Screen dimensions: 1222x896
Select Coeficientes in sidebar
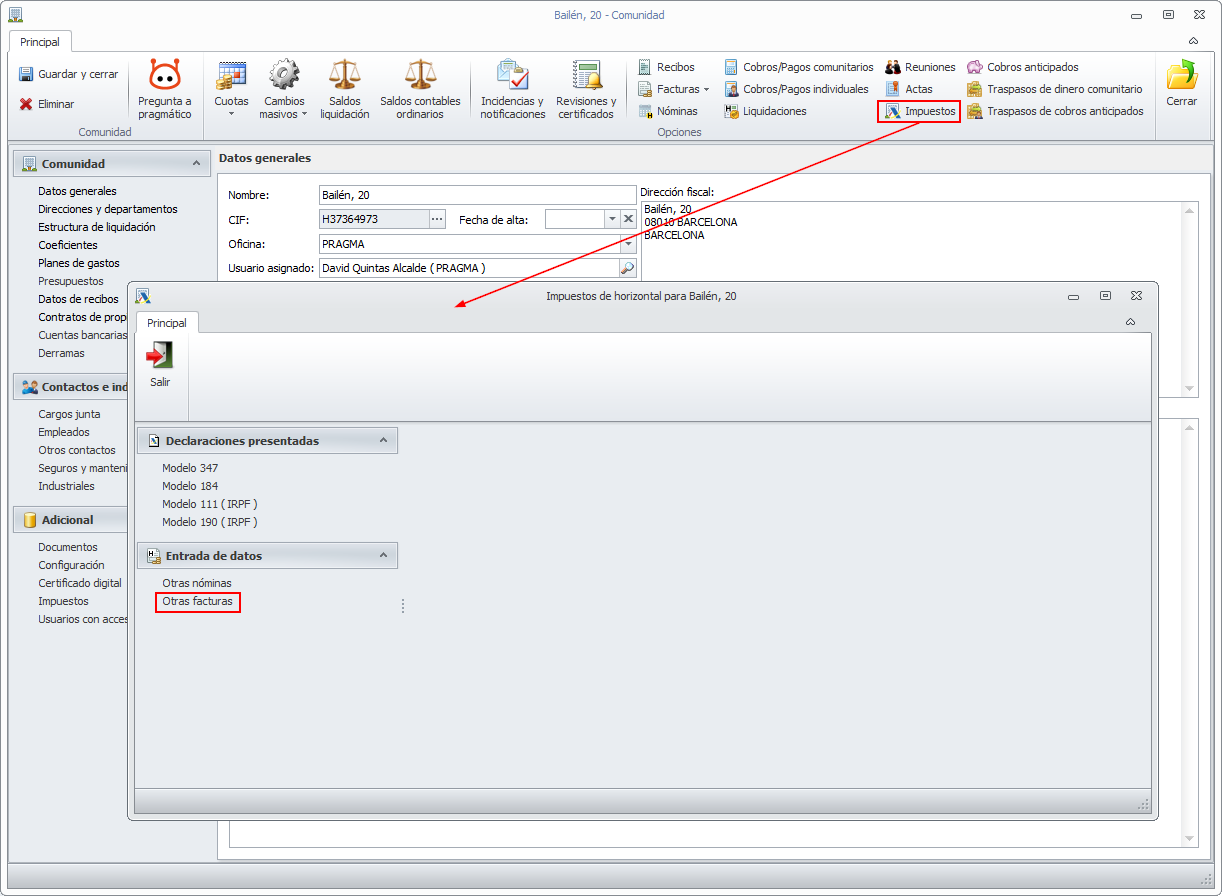[68, 245]
